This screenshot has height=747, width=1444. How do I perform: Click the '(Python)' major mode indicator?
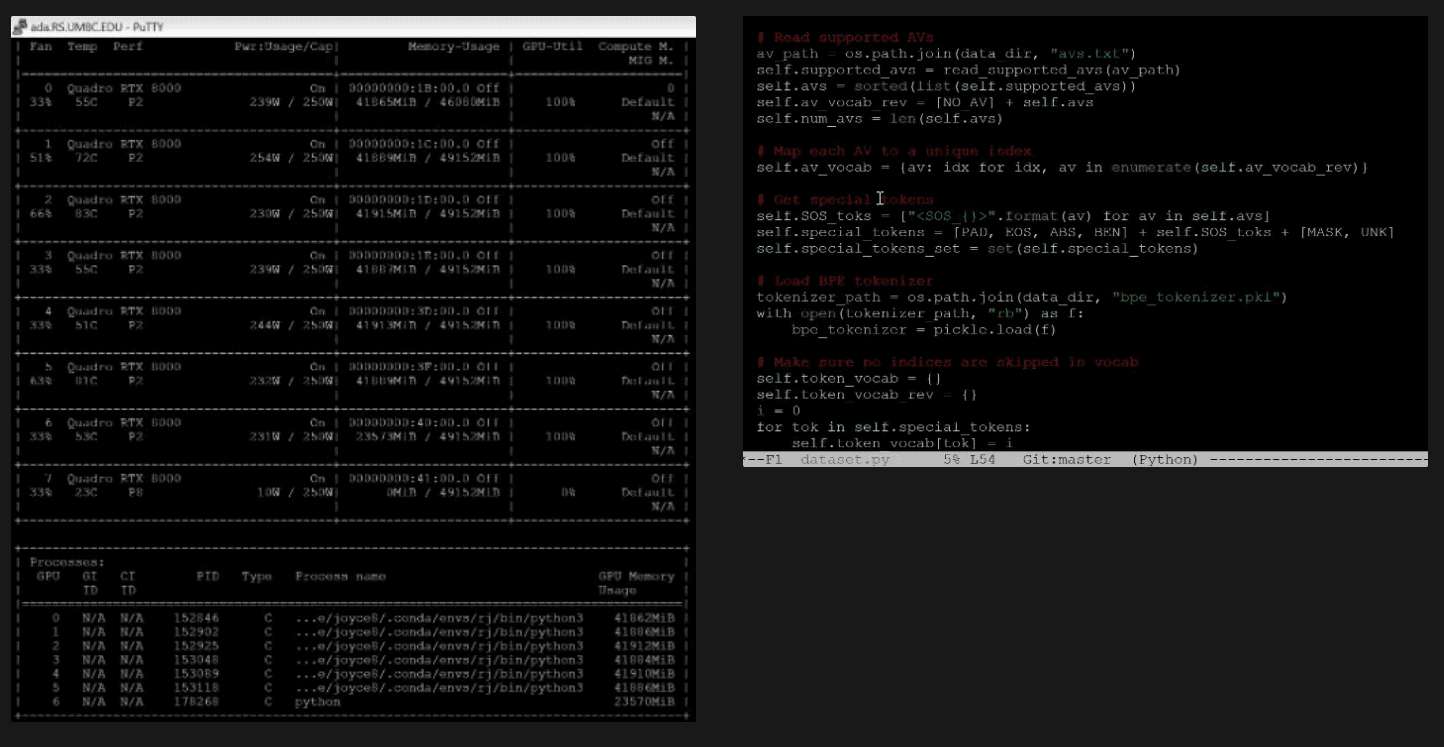(x=1164, y=460)
